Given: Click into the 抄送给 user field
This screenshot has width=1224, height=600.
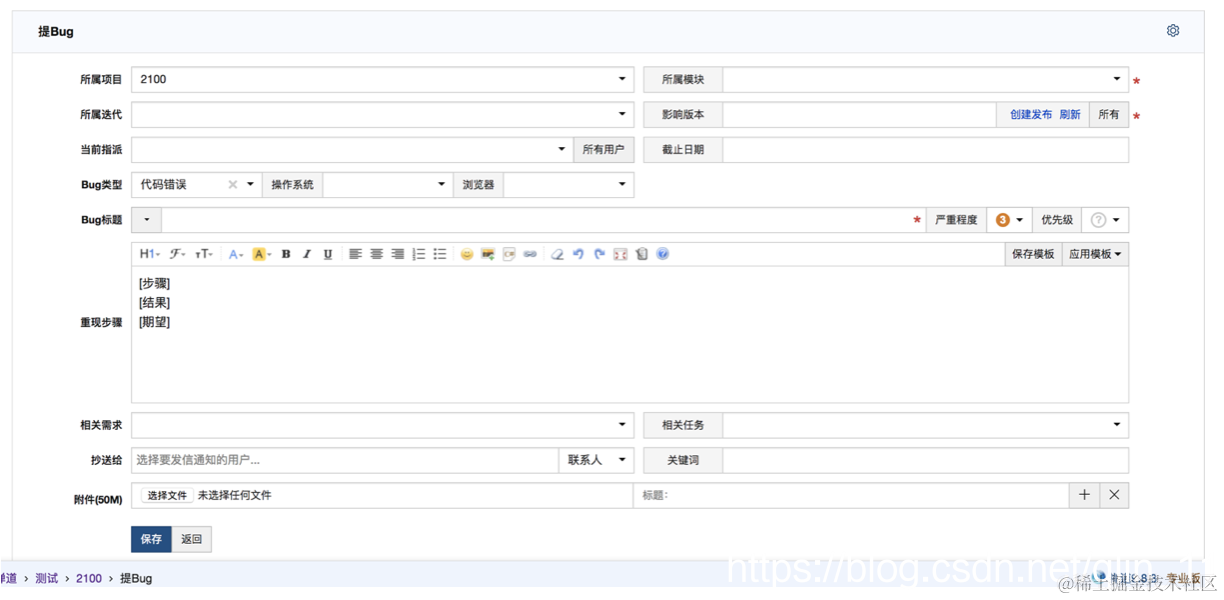Looking at the screenshot, I should click(345, 460).
